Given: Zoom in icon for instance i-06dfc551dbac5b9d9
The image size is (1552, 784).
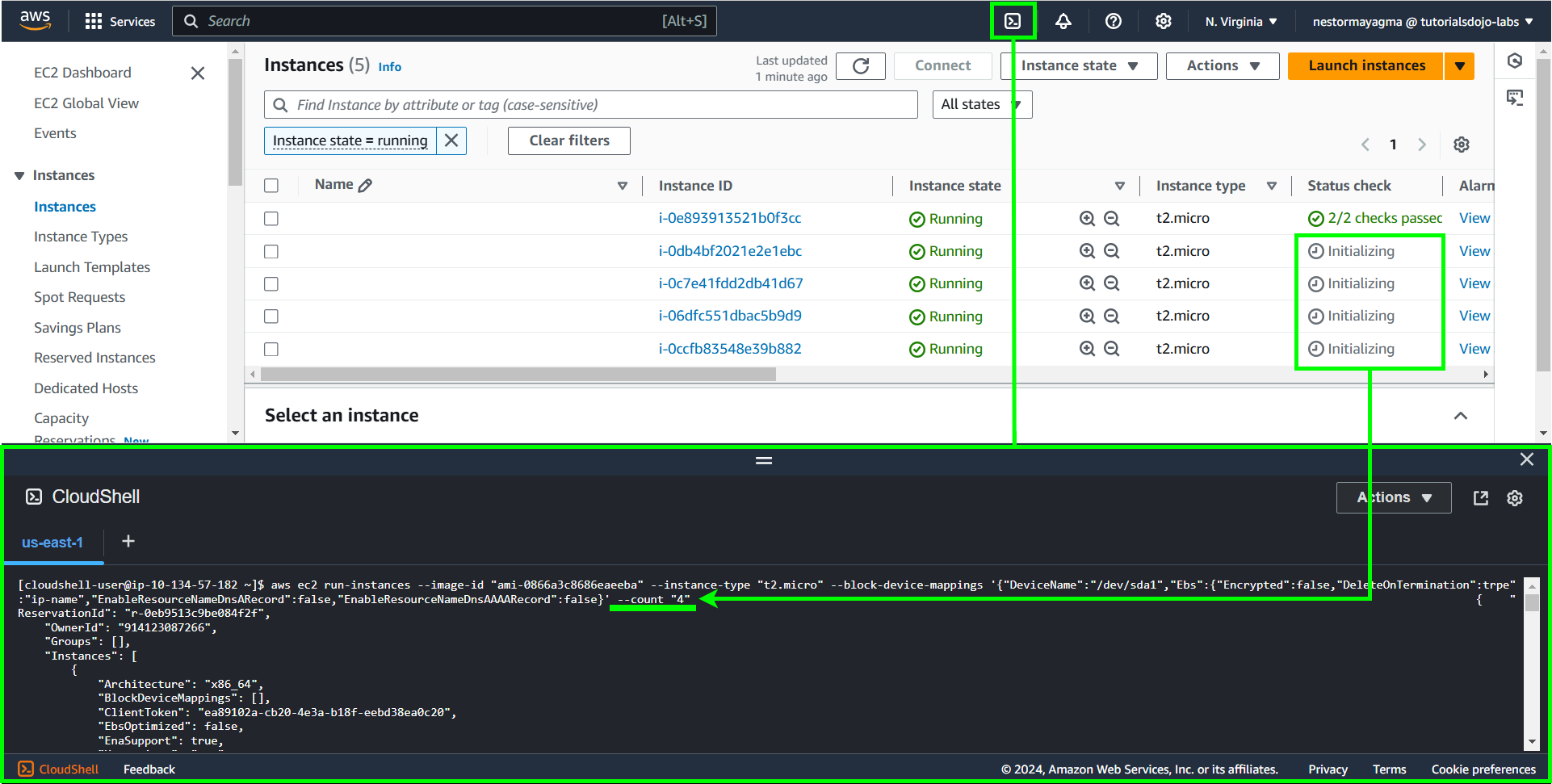Looking at the screenshot, I should [1088, 317].
